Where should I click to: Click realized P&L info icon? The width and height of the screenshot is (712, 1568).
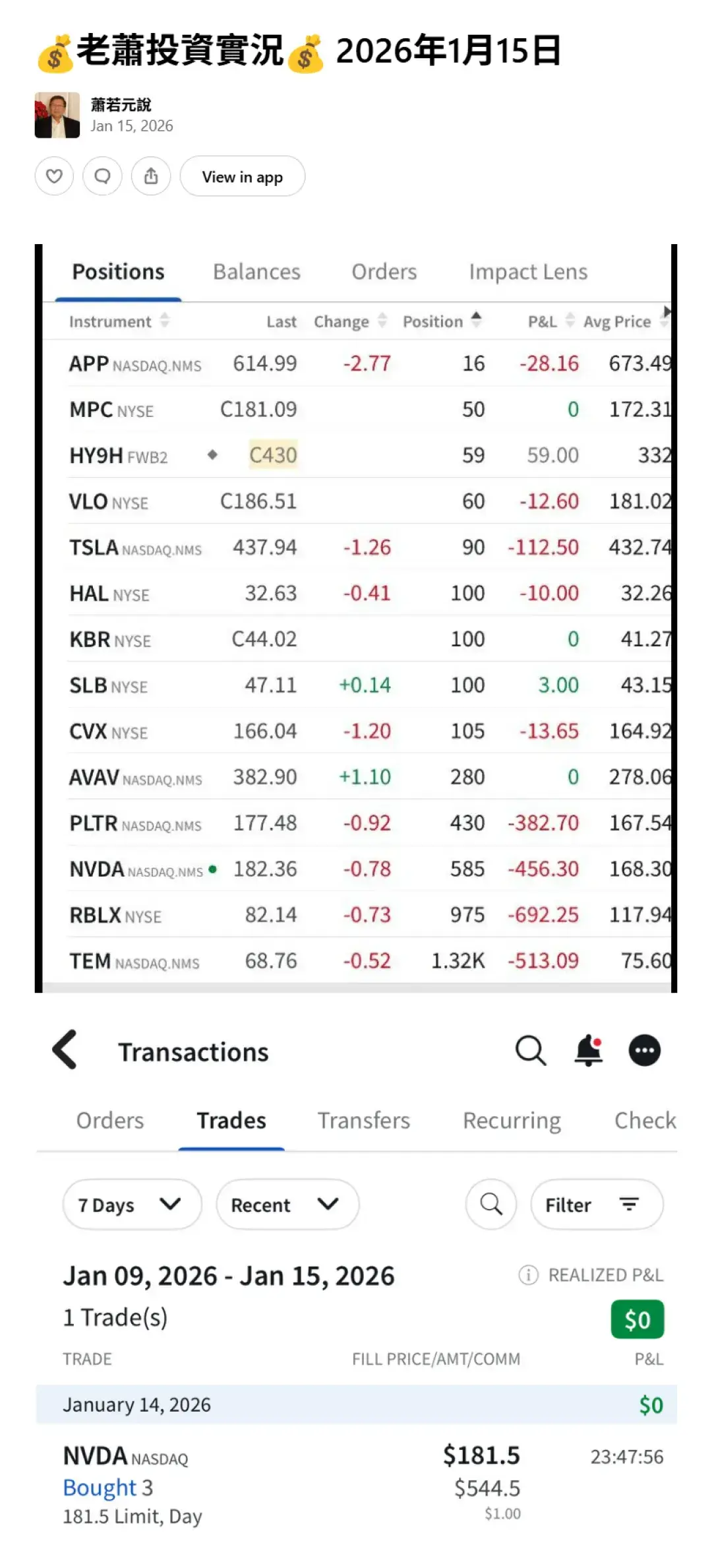point(528,1275)
